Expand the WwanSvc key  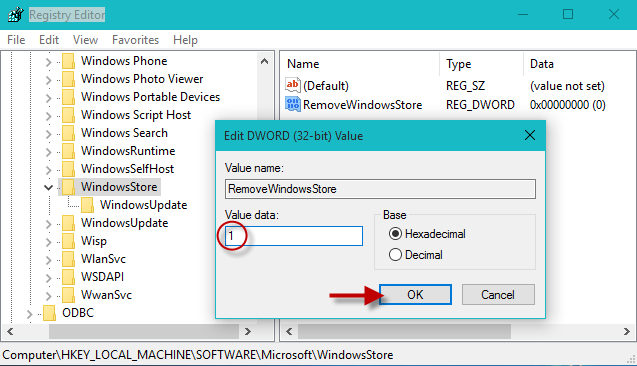pyautogui.click(x=48, y=295)
